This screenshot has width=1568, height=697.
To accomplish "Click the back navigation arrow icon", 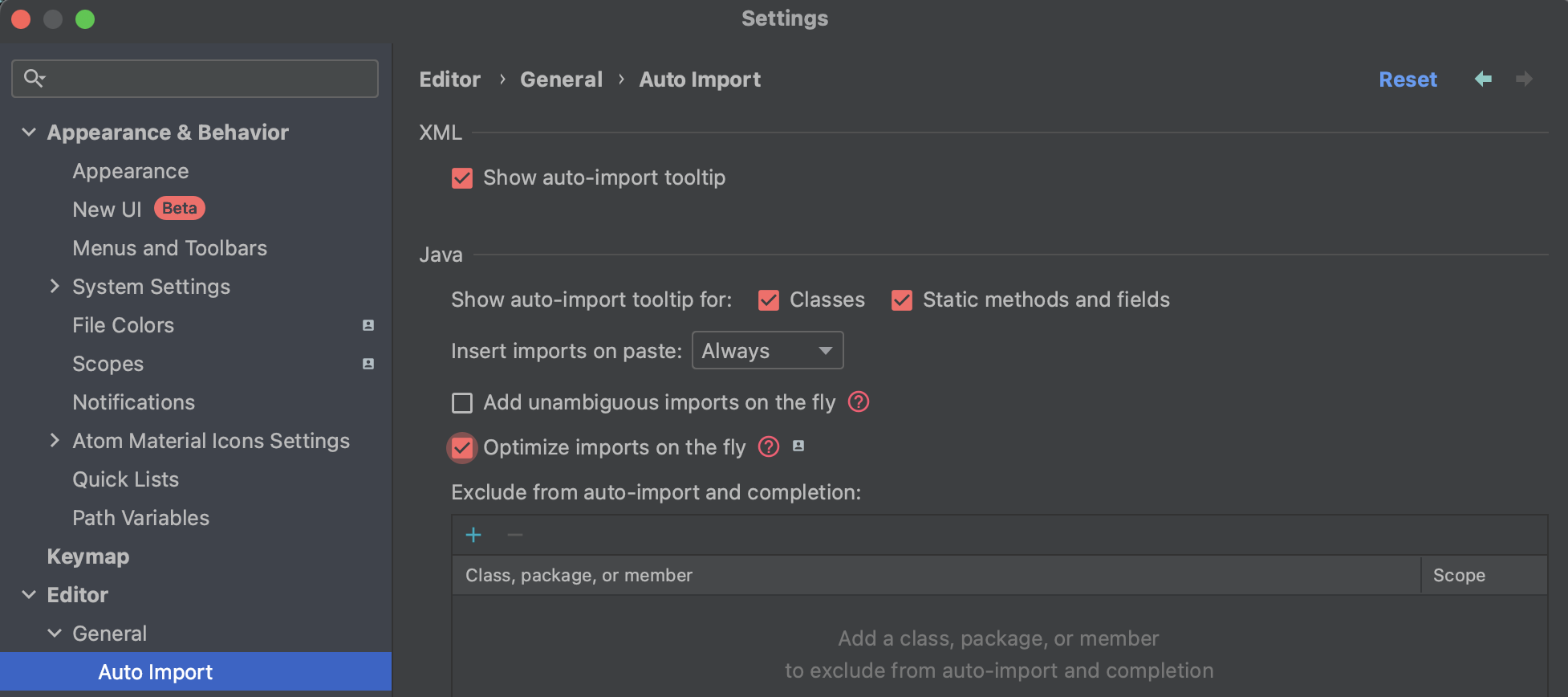I will [x=1483, y=79].
